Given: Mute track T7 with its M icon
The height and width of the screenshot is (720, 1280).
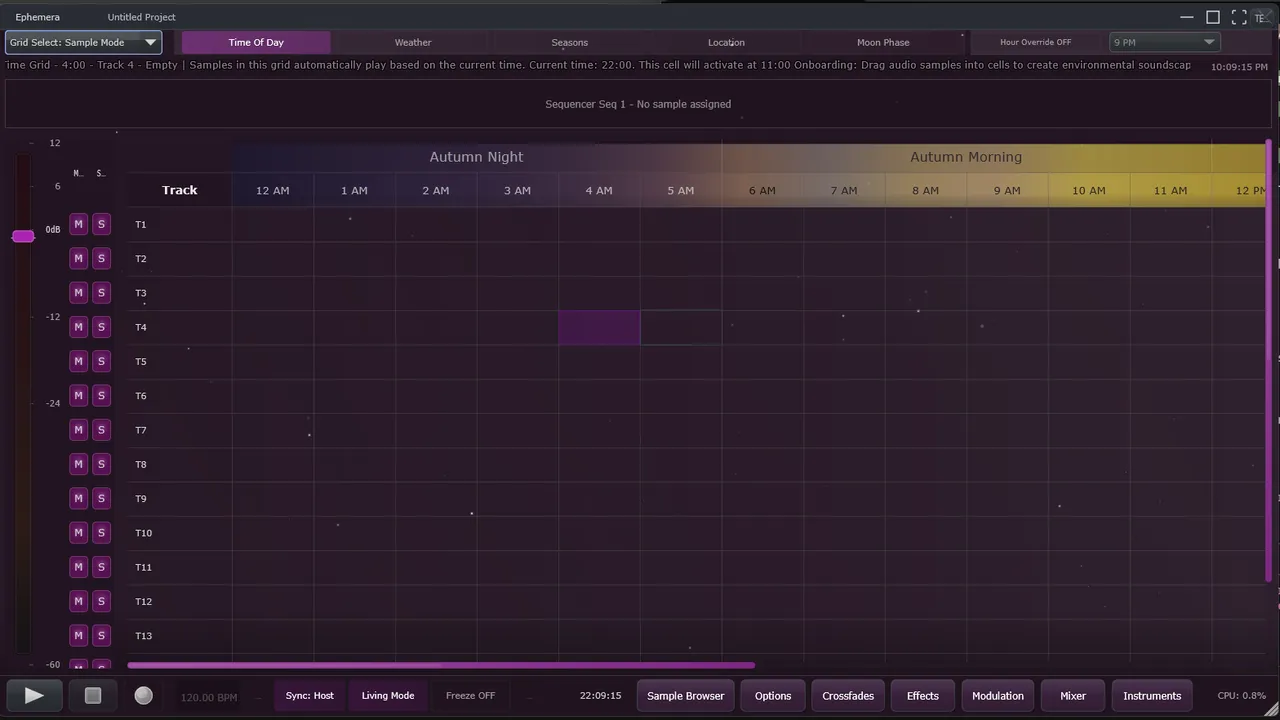Looking at the screenshot, I should coord(78,429).
